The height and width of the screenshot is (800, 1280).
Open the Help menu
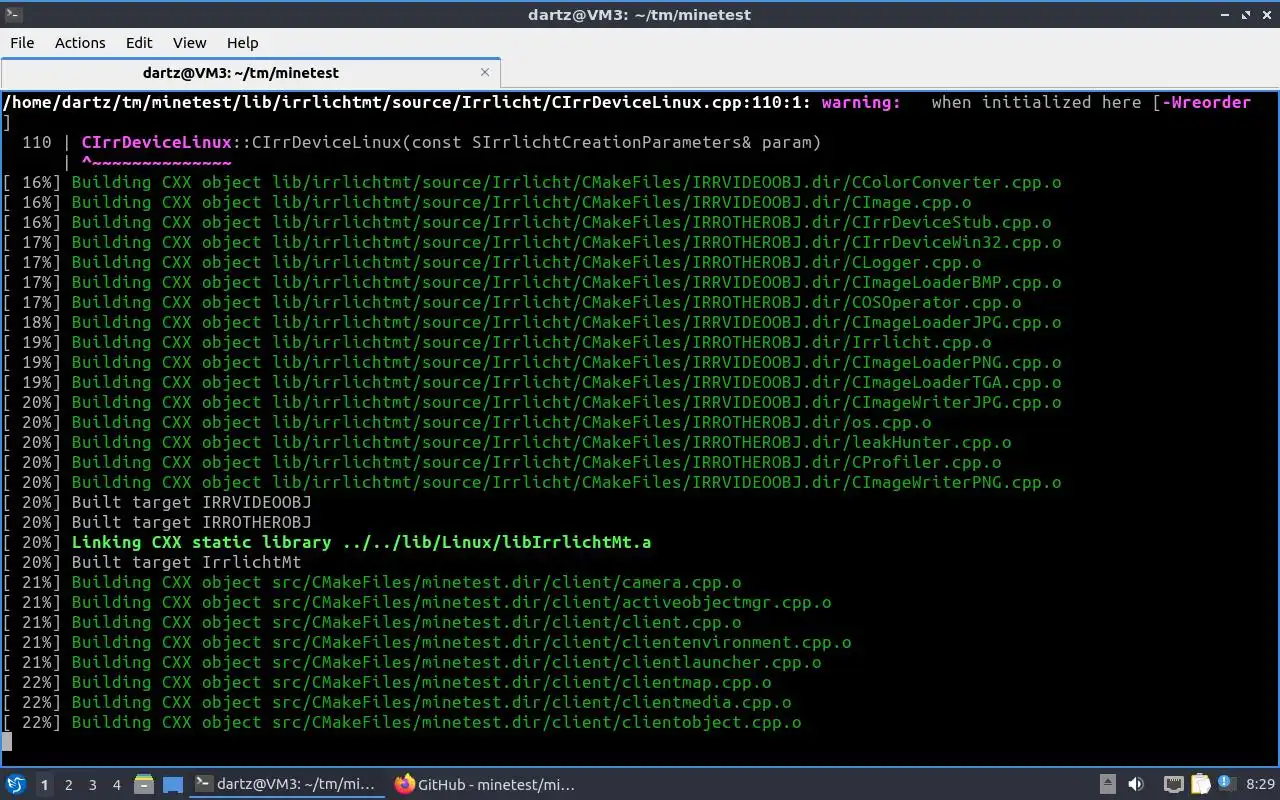coord(242,42)
